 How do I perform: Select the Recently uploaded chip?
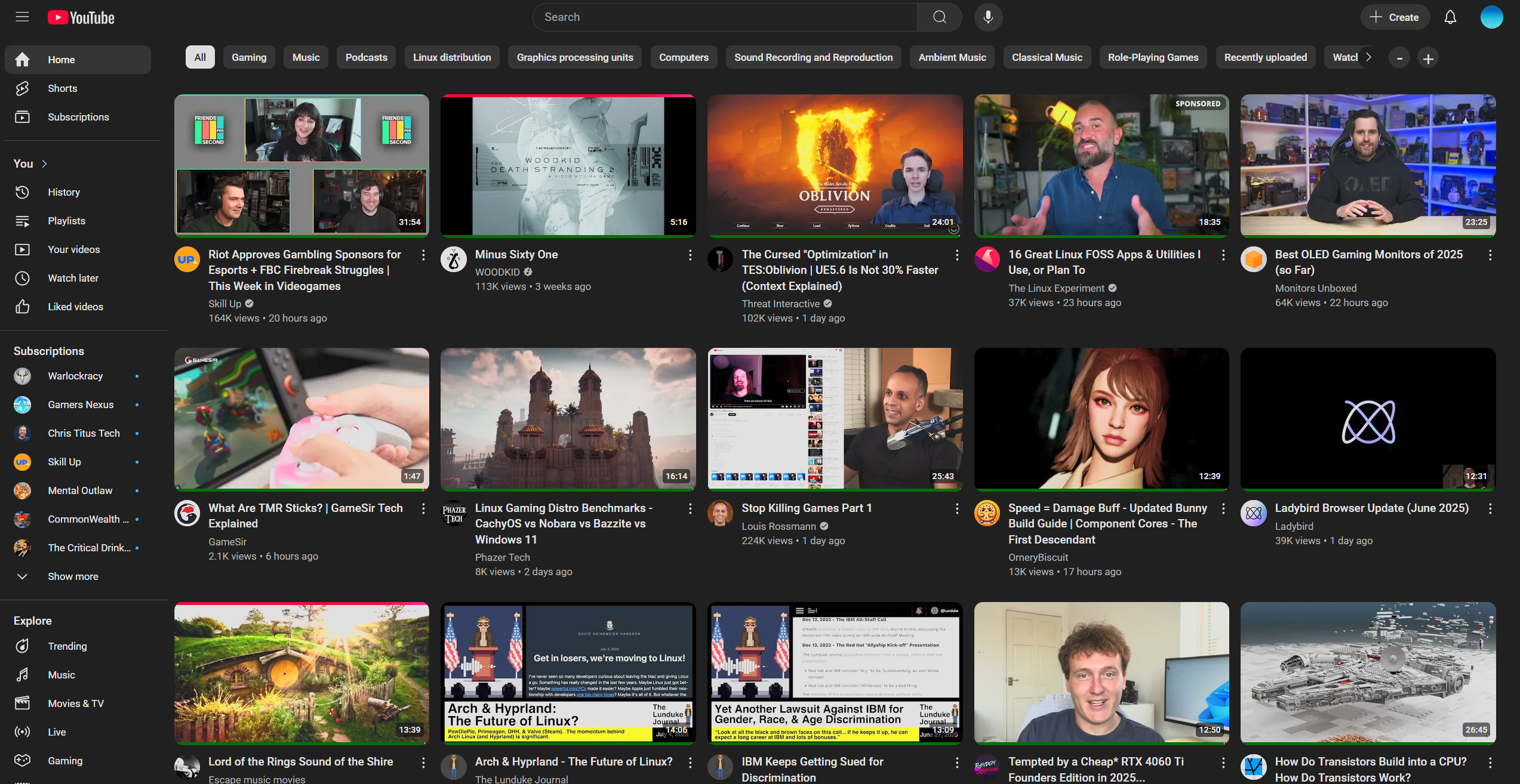coord(1266,57)
